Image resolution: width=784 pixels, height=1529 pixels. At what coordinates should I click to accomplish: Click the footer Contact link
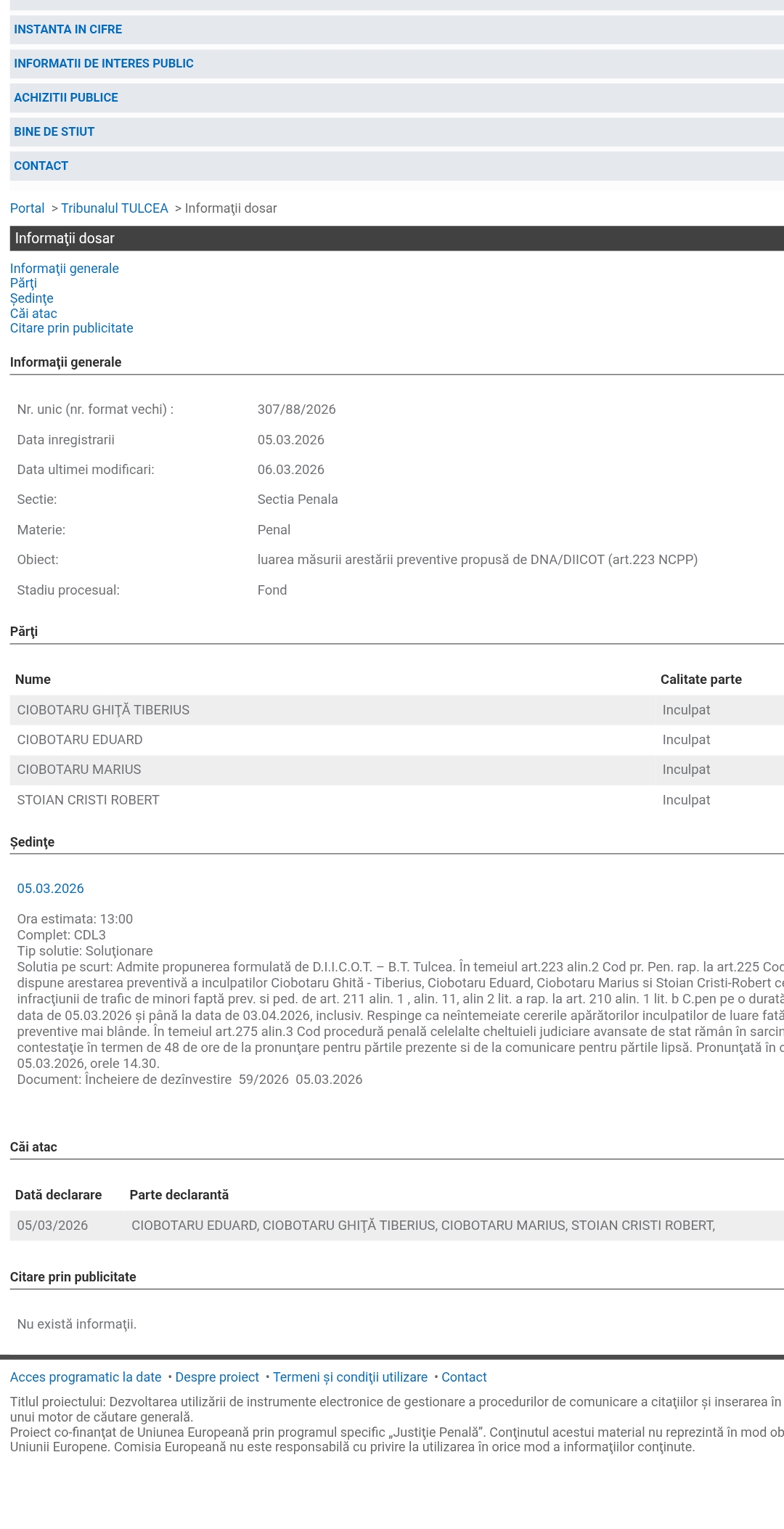tap(464, 1377)
